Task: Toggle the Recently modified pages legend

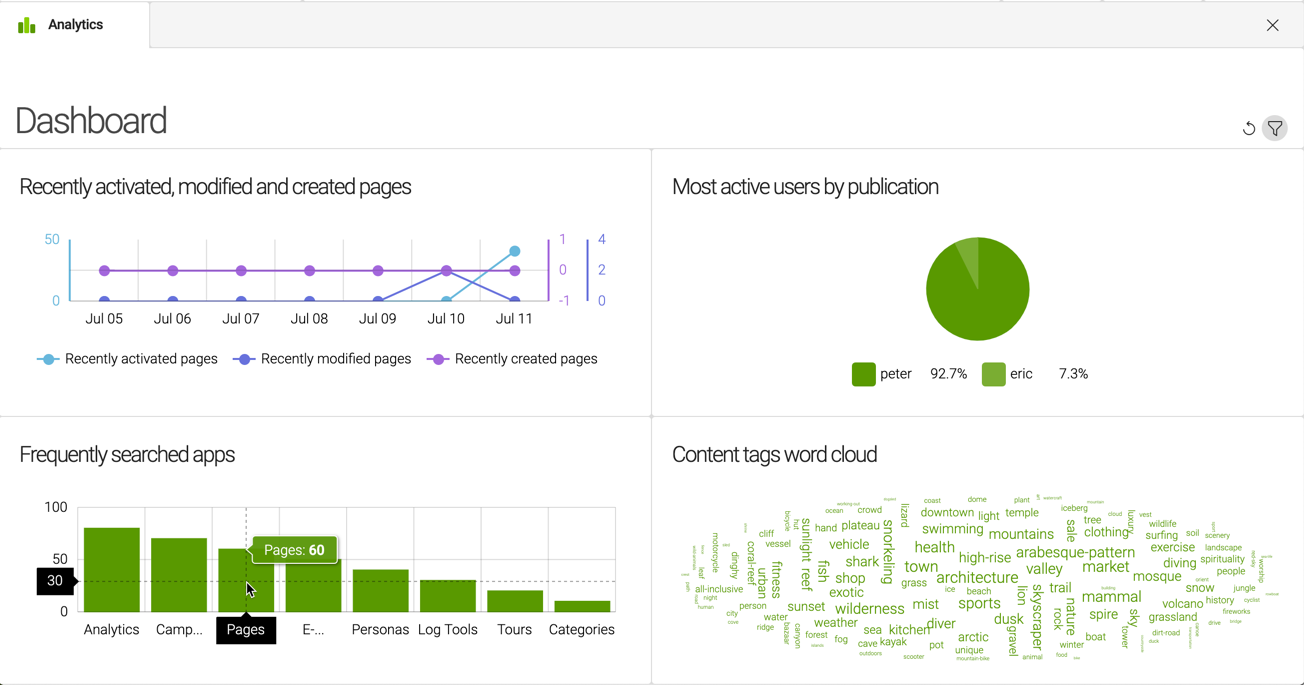Action: 322,358
